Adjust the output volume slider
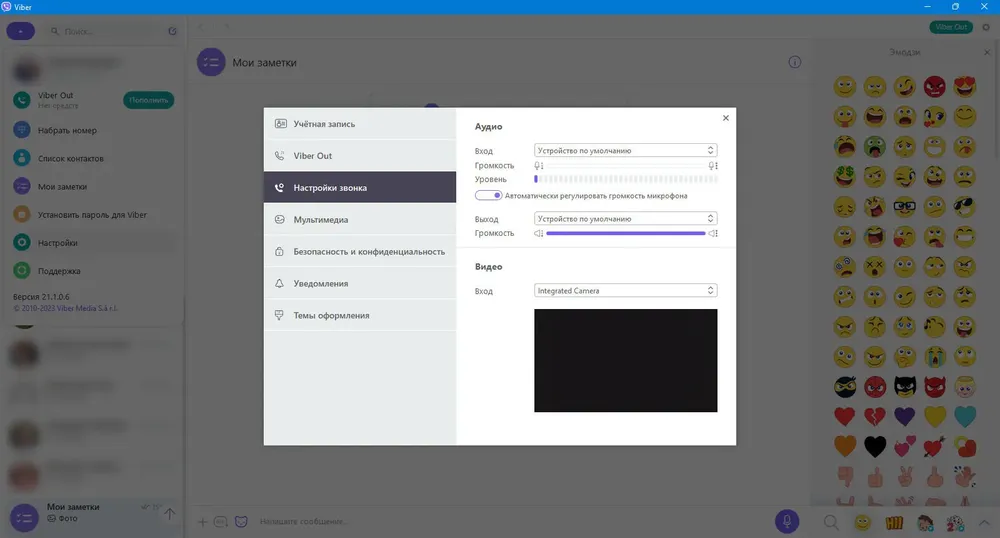Image resolution: width=1000 pixels, height=538 pixels. pos(626,233)
